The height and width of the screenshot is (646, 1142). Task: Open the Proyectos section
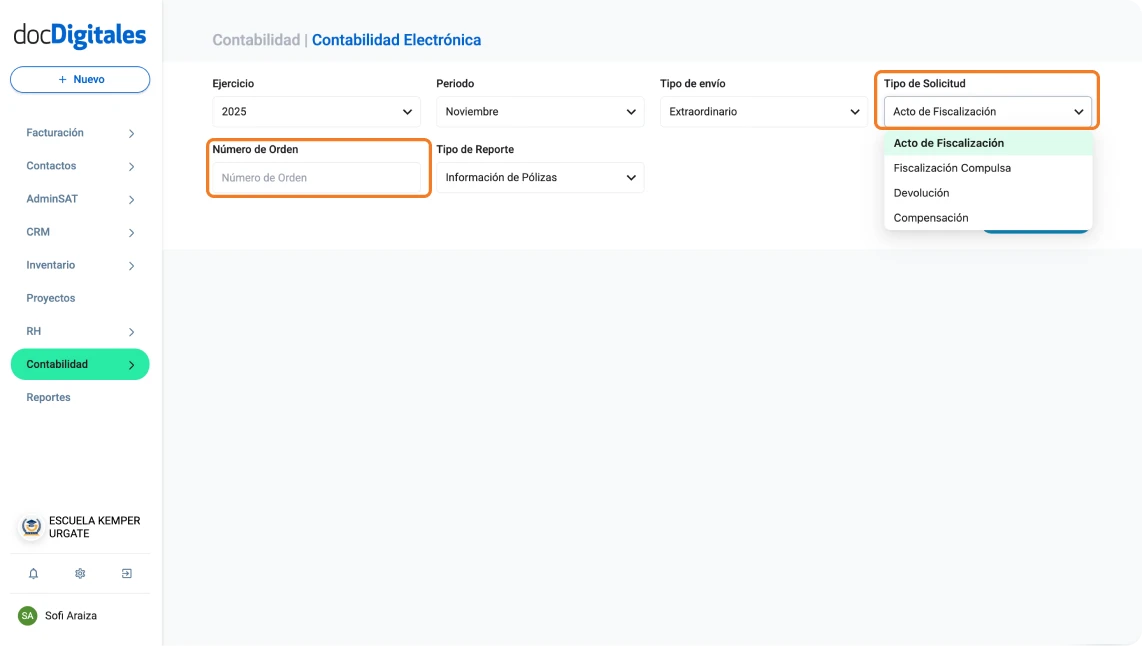tap(52, 298)
